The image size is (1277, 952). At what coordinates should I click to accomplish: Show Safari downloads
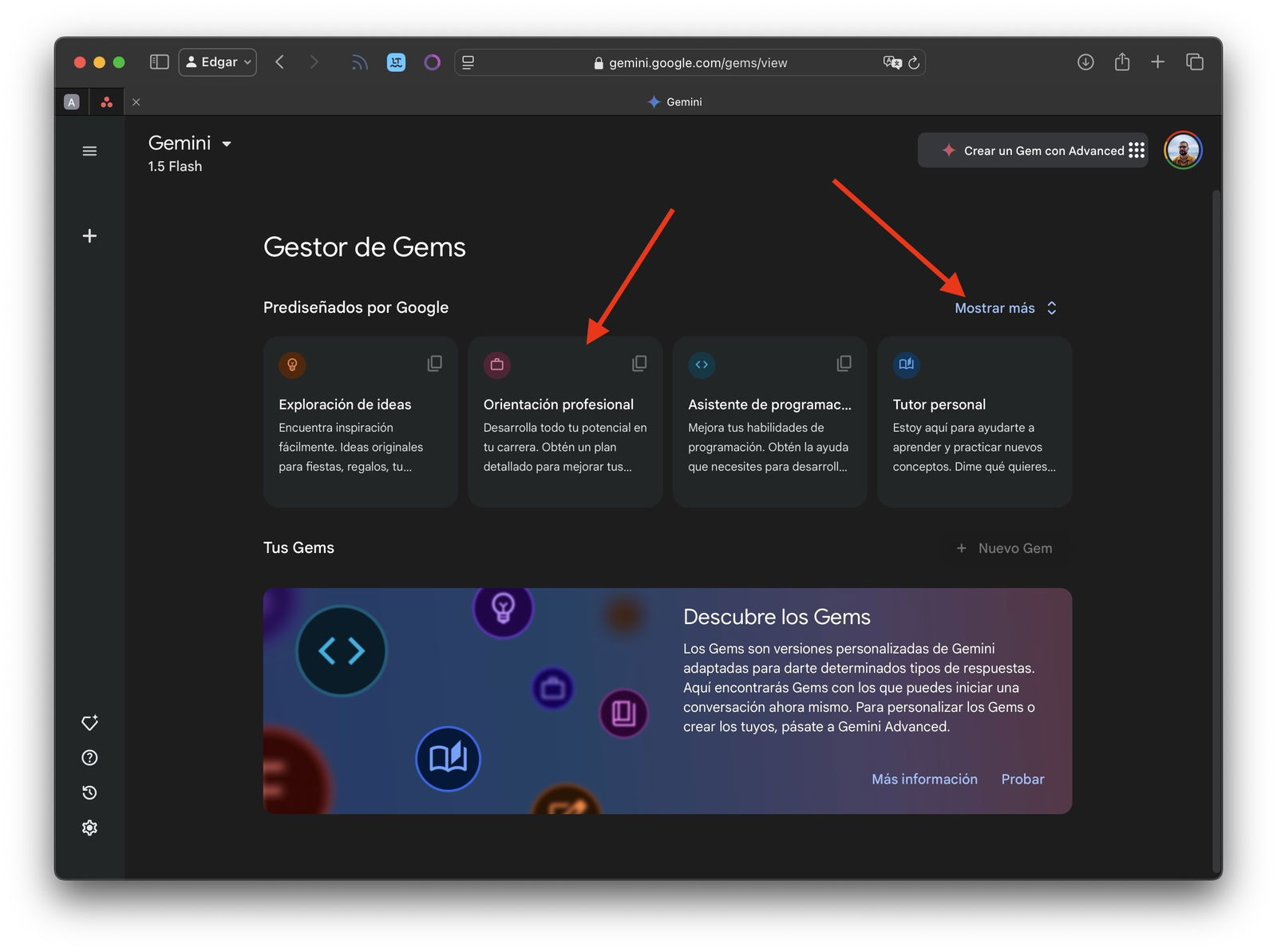point(1085,61)
